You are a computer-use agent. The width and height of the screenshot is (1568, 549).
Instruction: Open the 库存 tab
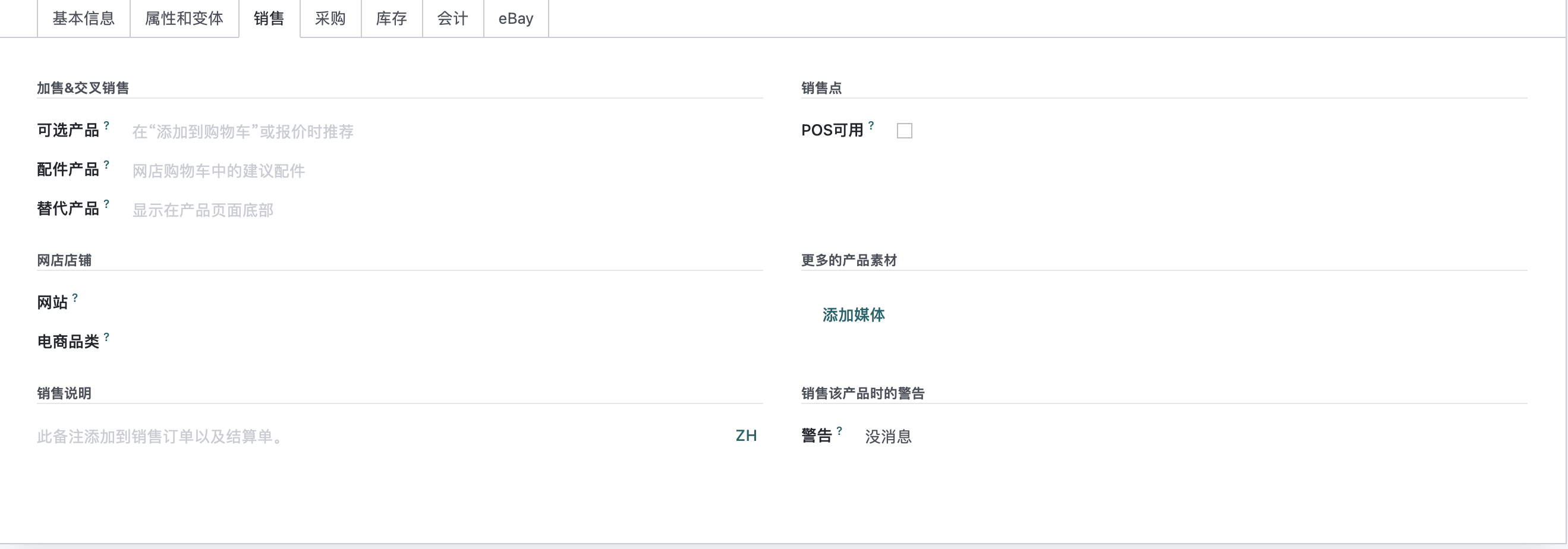pos(391,18)
